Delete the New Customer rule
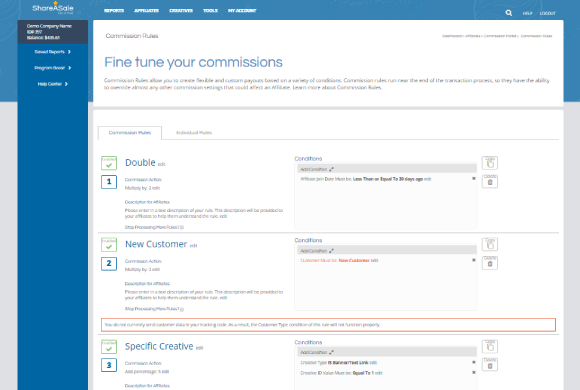This screenshot has width=580, height=390. click(490, 263)
